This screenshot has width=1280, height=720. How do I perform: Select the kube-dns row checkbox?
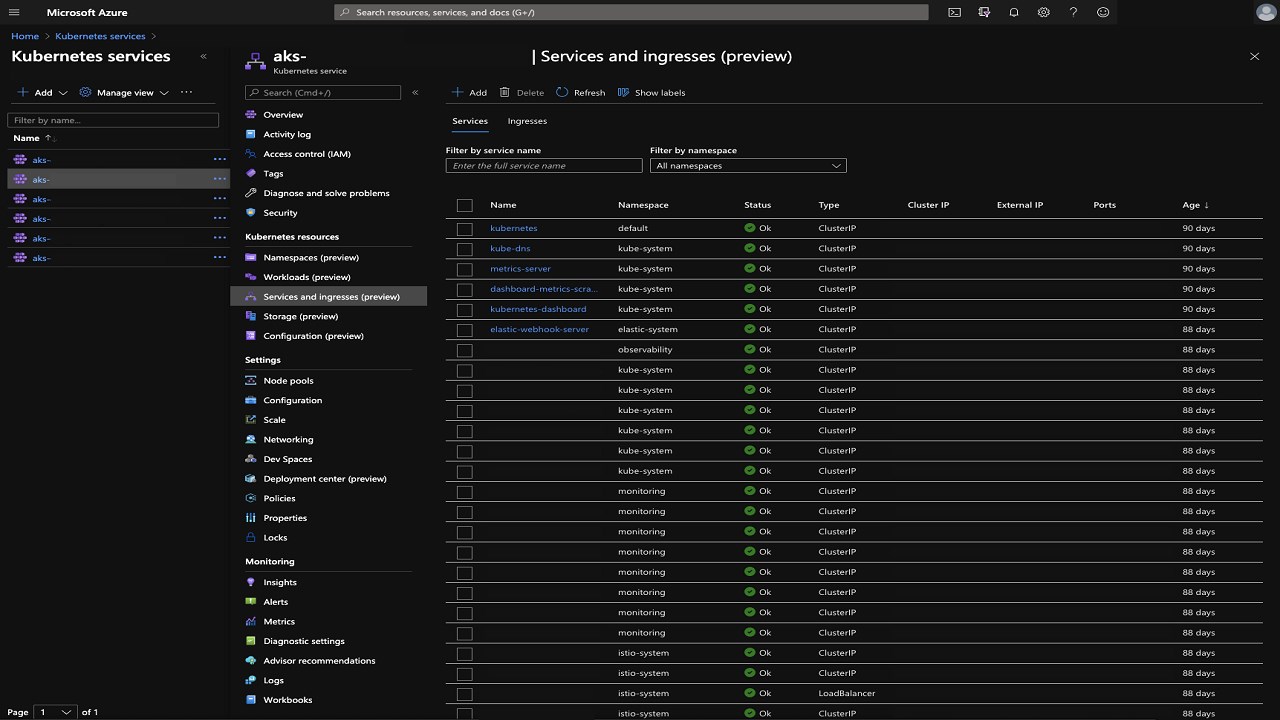[464, 249]
